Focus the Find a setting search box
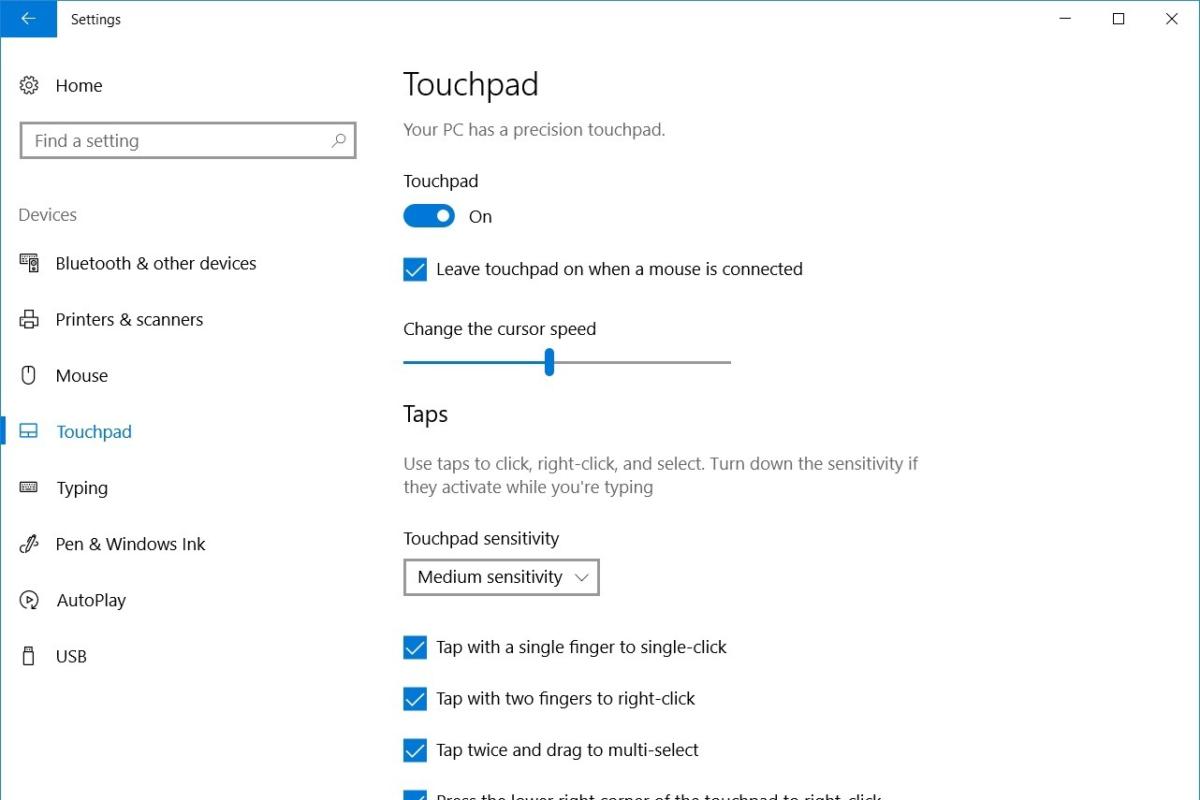The width and height of the screenshot is (1200, 800). [188, 141]
